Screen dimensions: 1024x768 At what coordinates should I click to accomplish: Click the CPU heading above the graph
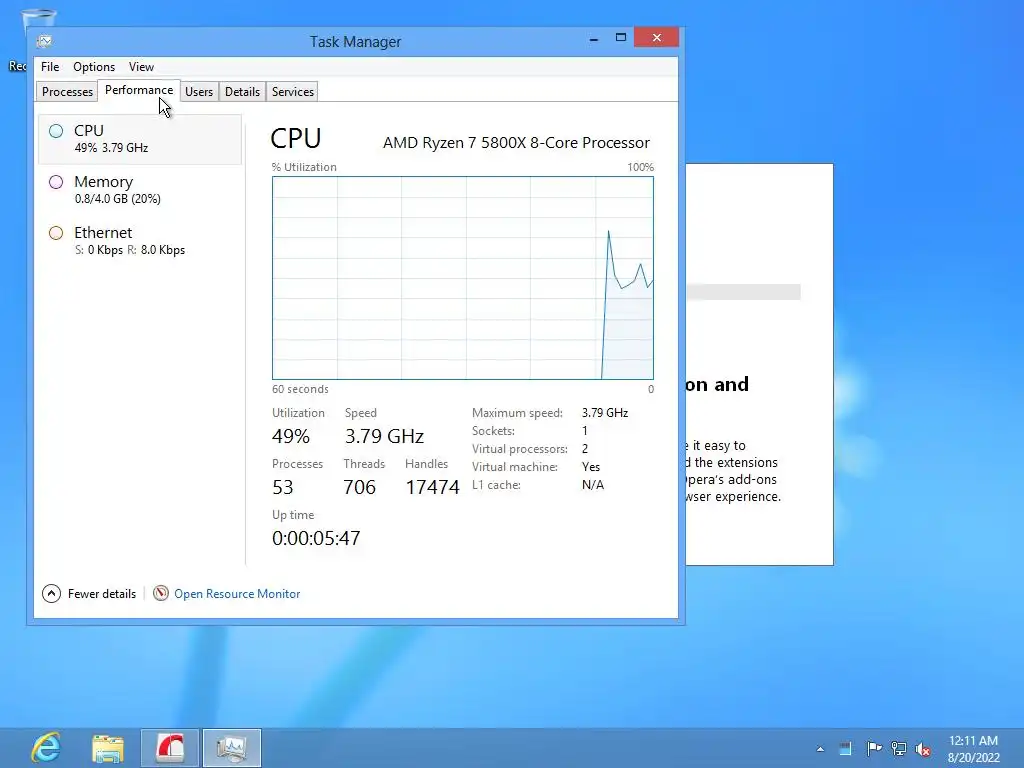296,138
